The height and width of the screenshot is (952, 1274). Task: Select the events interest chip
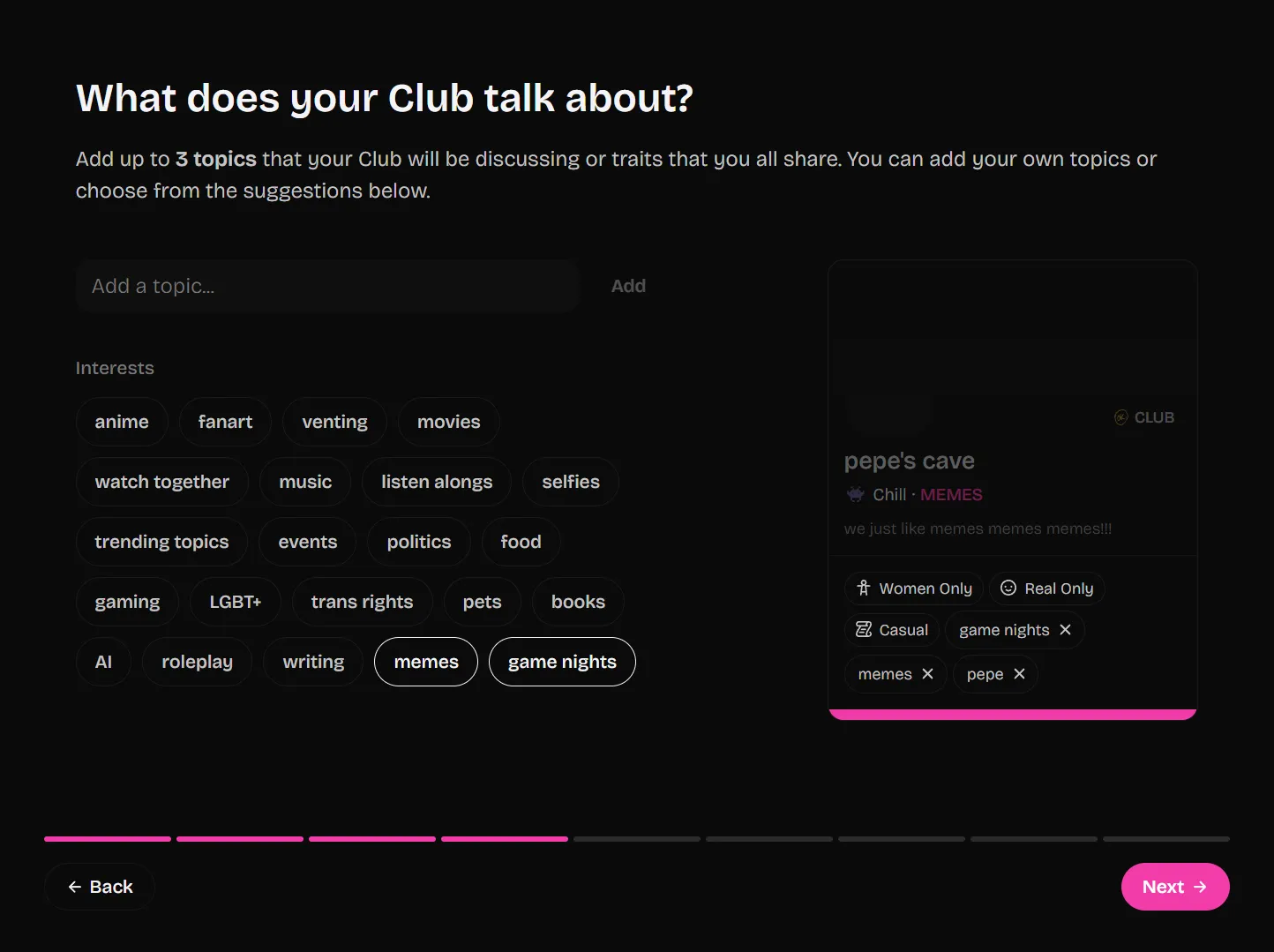coord(308,542)
